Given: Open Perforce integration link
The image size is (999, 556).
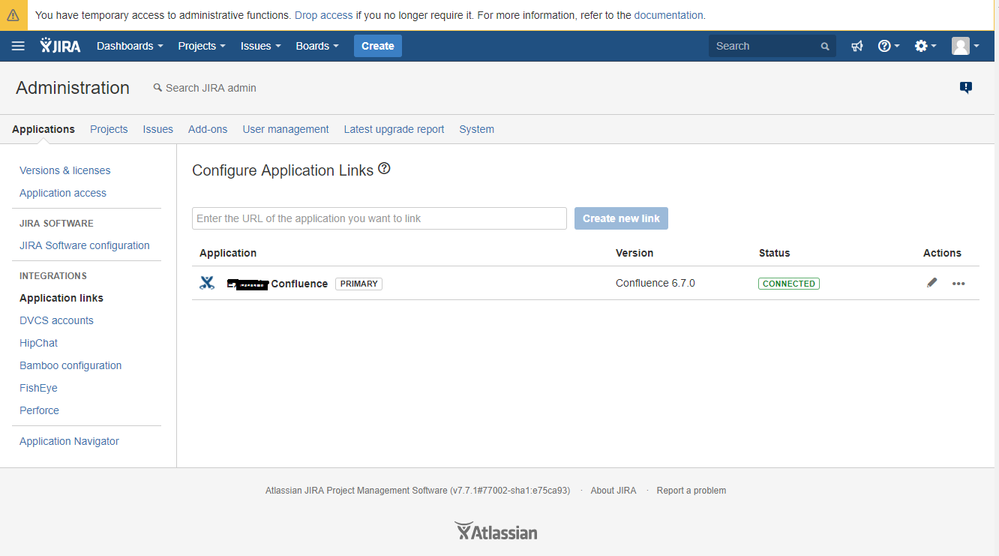Looking at the screenshot, I should [40, 410].
